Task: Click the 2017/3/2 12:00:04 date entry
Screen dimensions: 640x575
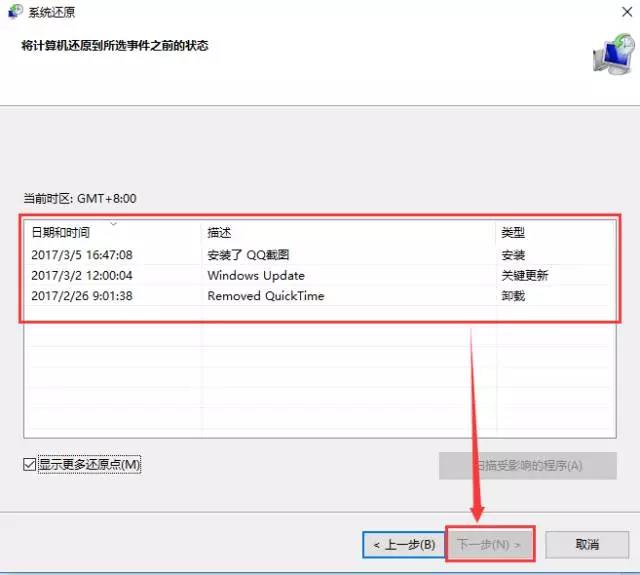Action: point(82,275)
